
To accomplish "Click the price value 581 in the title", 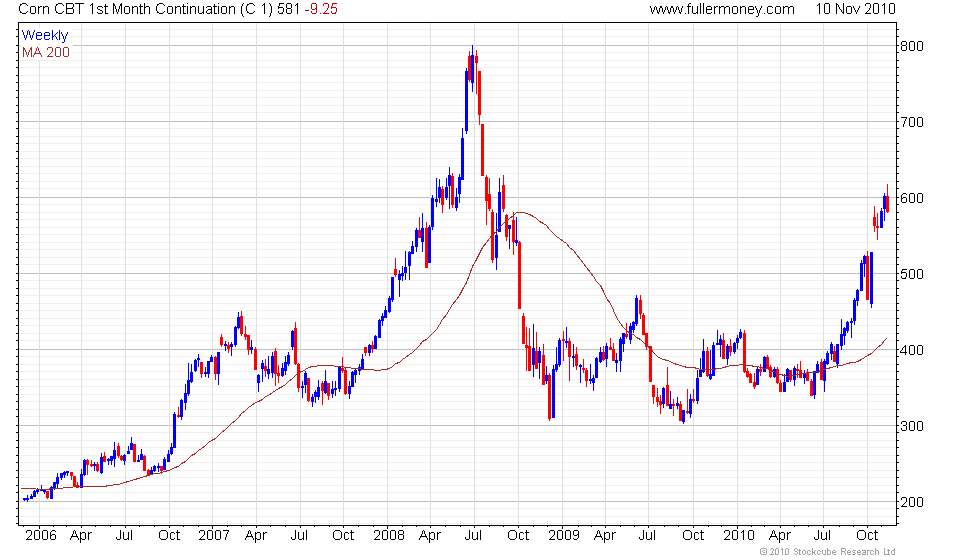I will click(289, 9).
